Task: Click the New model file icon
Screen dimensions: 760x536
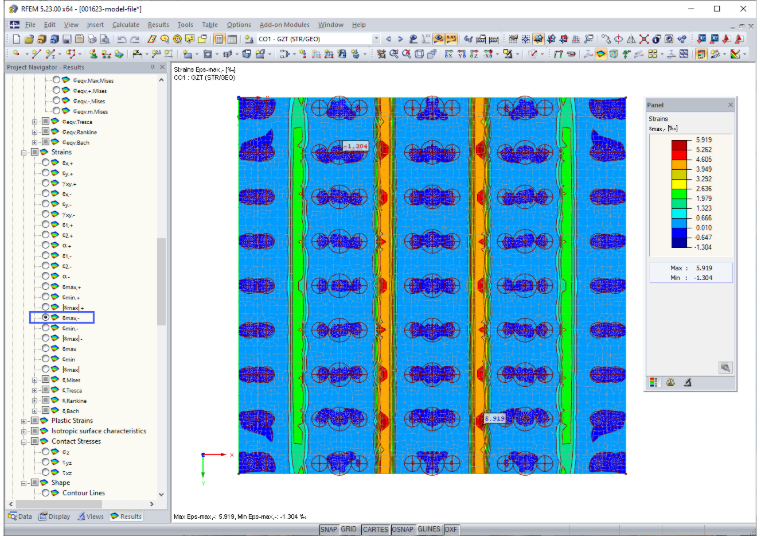Action: [x=16, y=39]
